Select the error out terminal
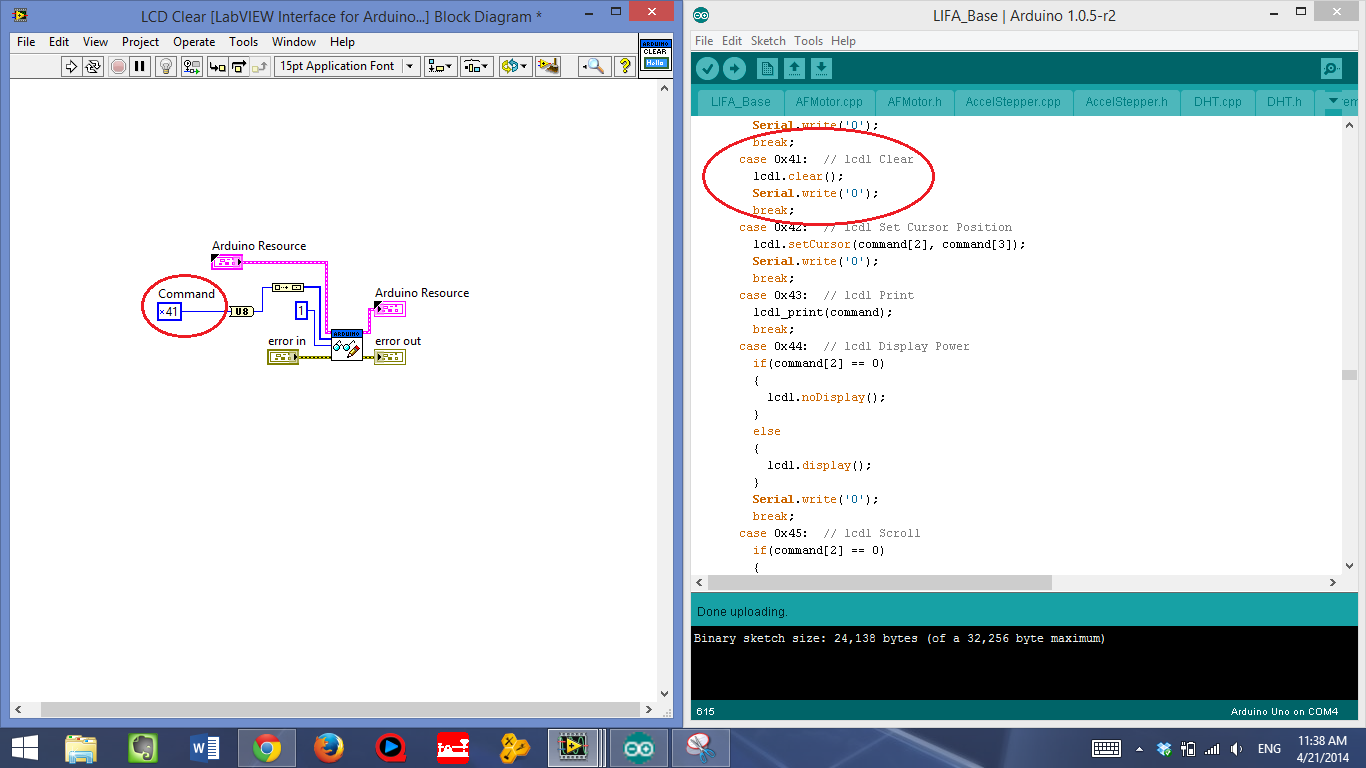 (x=390, y=357)
